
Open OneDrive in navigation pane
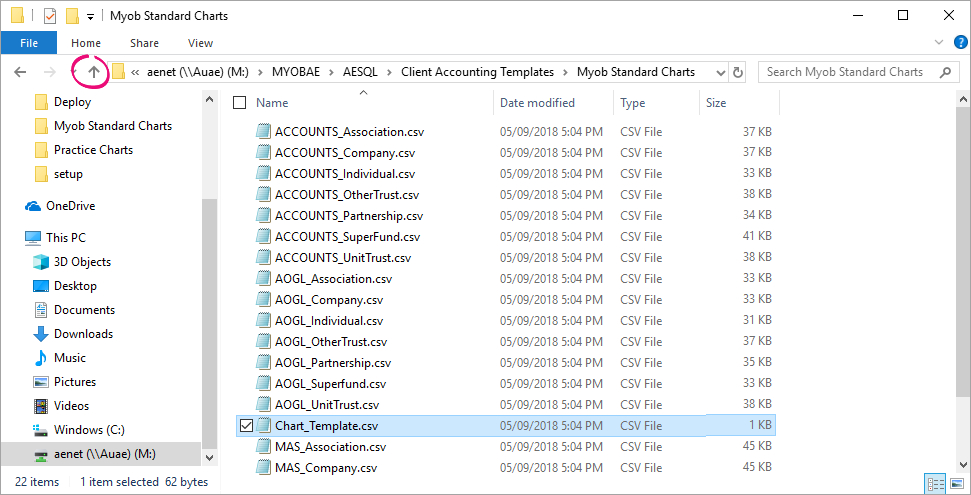click(x=70, y=206)
